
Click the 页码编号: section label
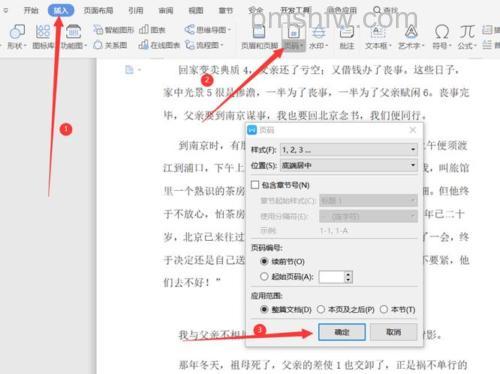point(267,248)
